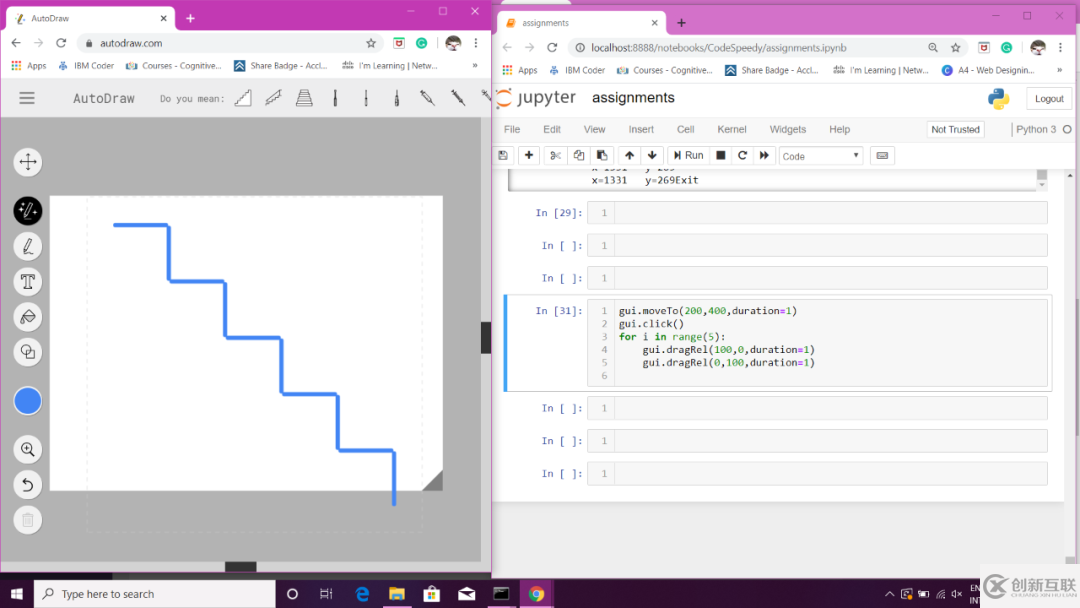Open the Kernel menu in Jupyter
Screen dimensions: 1080x608
coord(731,129)
